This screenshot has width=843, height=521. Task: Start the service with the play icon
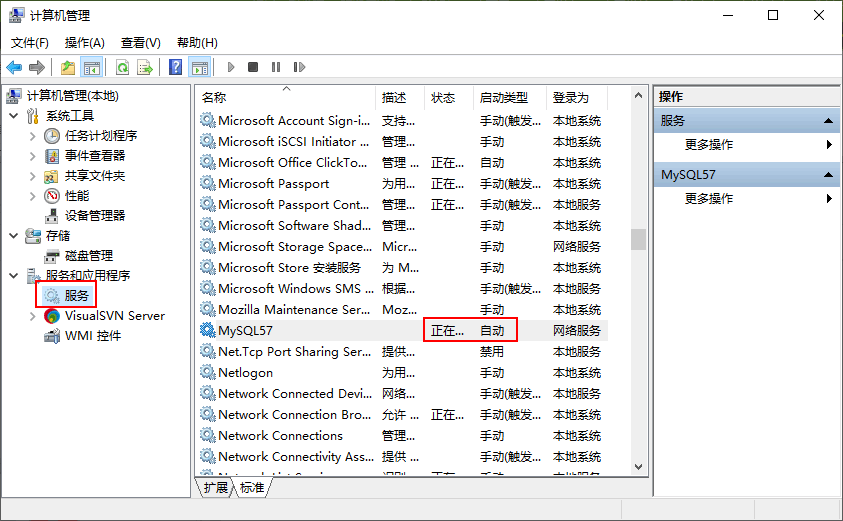pos(231,67)
